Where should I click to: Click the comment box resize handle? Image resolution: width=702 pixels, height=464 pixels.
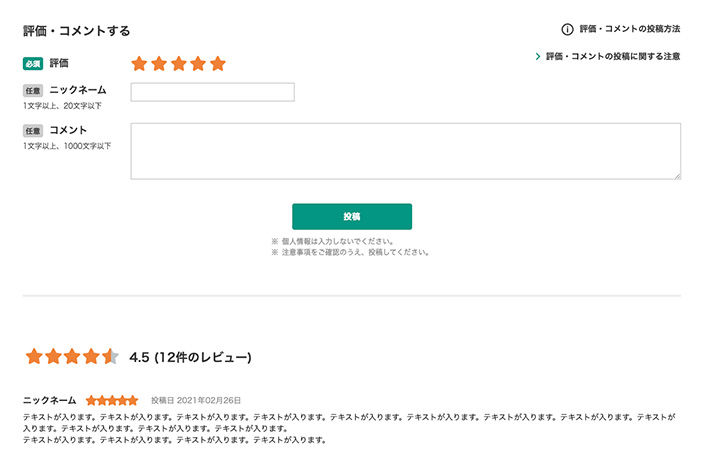point(678,176)
